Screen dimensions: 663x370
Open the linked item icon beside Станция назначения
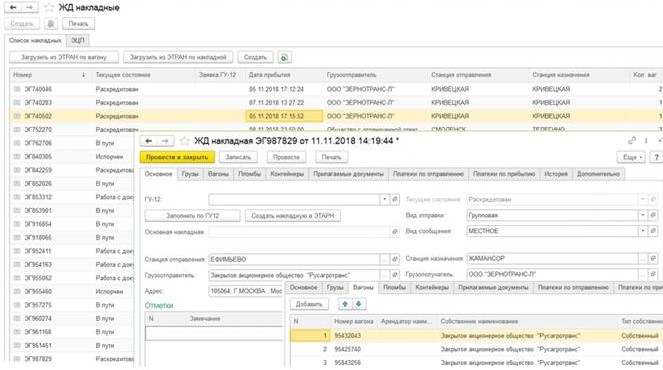(653, 258)
